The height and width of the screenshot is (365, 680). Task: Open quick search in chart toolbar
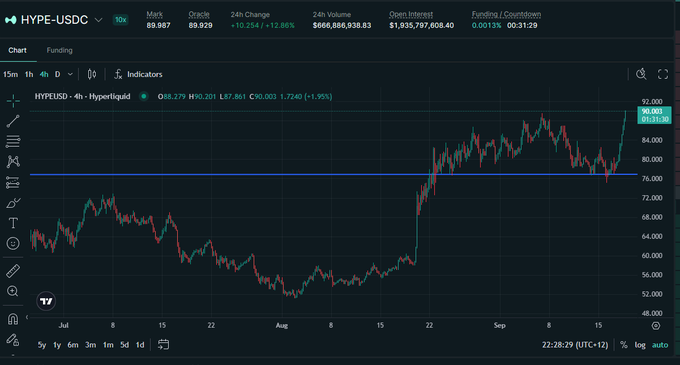(641, 74)
